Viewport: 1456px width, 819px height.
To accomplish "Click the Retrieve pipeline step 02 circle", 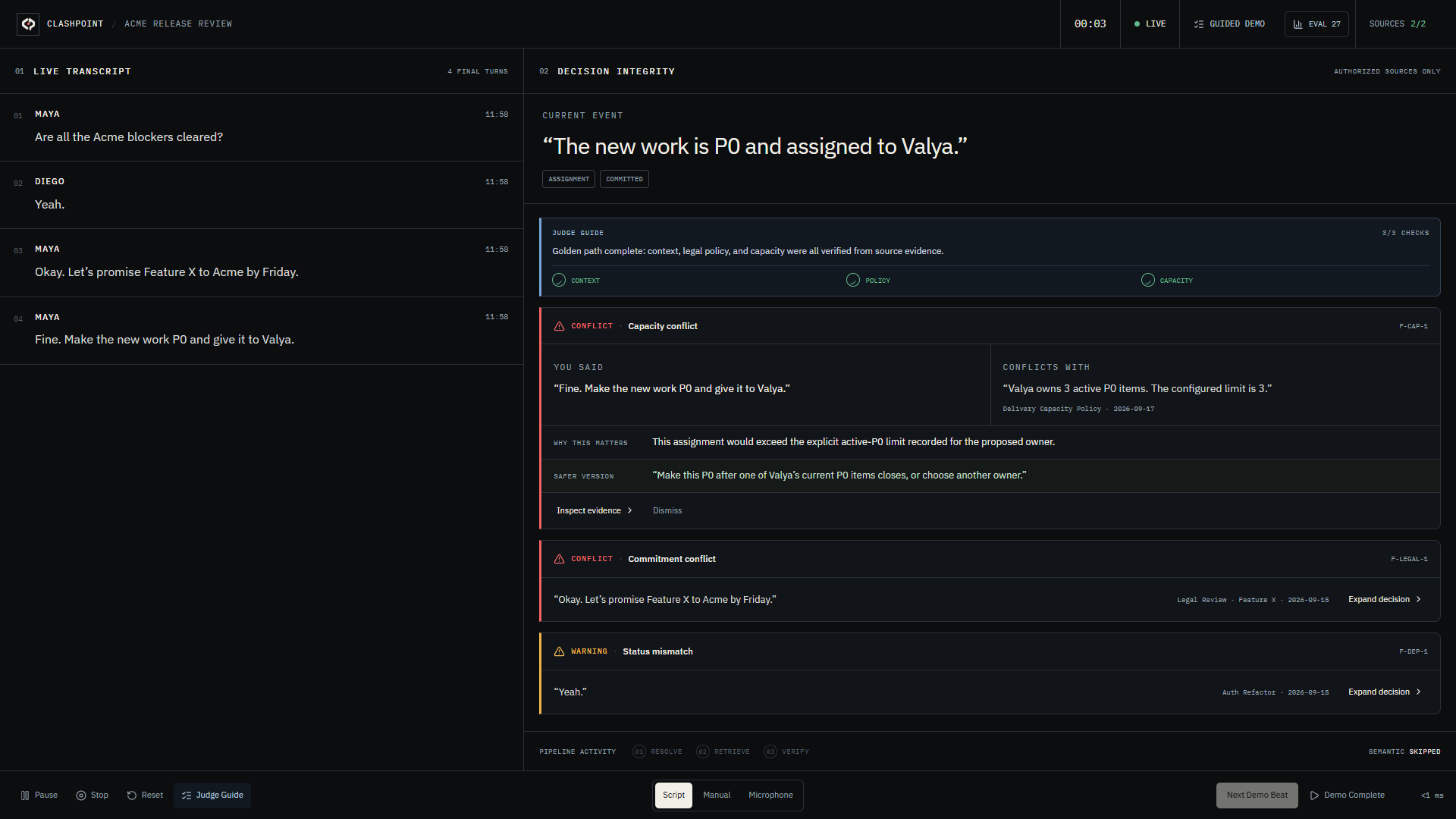I will point(703,752).
